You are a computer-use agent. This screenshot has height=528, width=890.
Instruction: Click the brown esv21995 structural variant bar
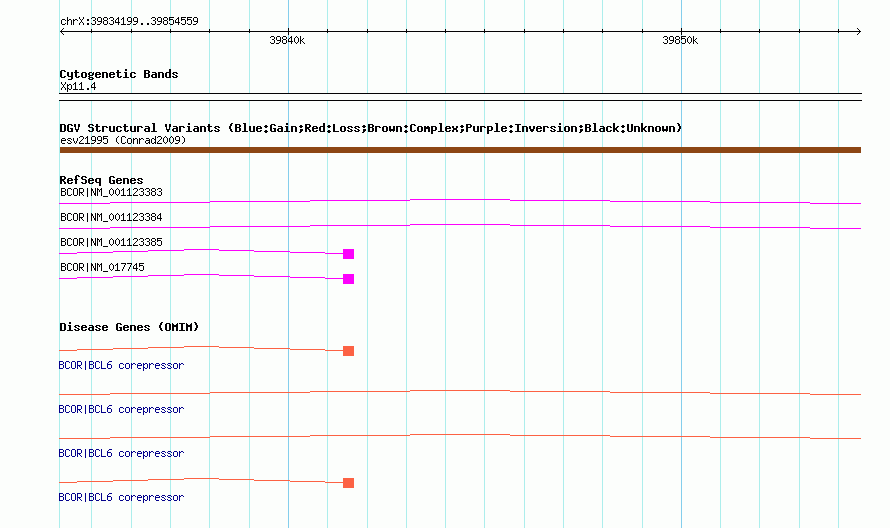pyautogui.click(x=460, y=150)
